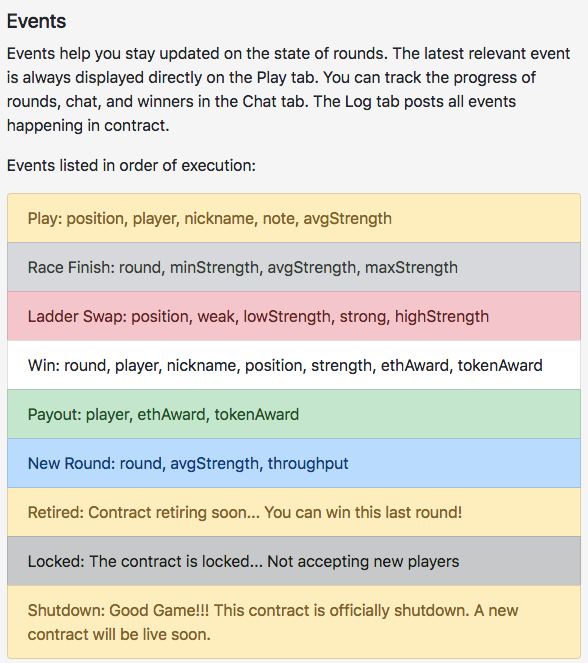This screenshot has width=588, height=663.
Task: Click tokenAward in the Win row
Action: click(500, 365)
